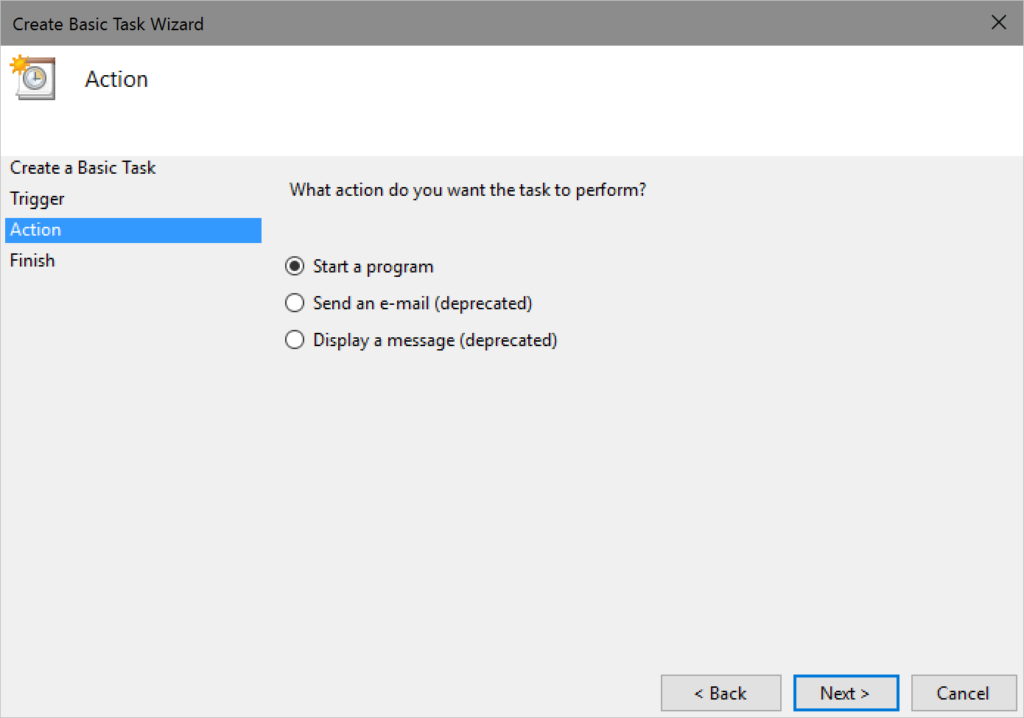Click the 'Send an e-mail (deprecated)' label text
Viewport: 1024px width, 718px height.
pos(422,303)
